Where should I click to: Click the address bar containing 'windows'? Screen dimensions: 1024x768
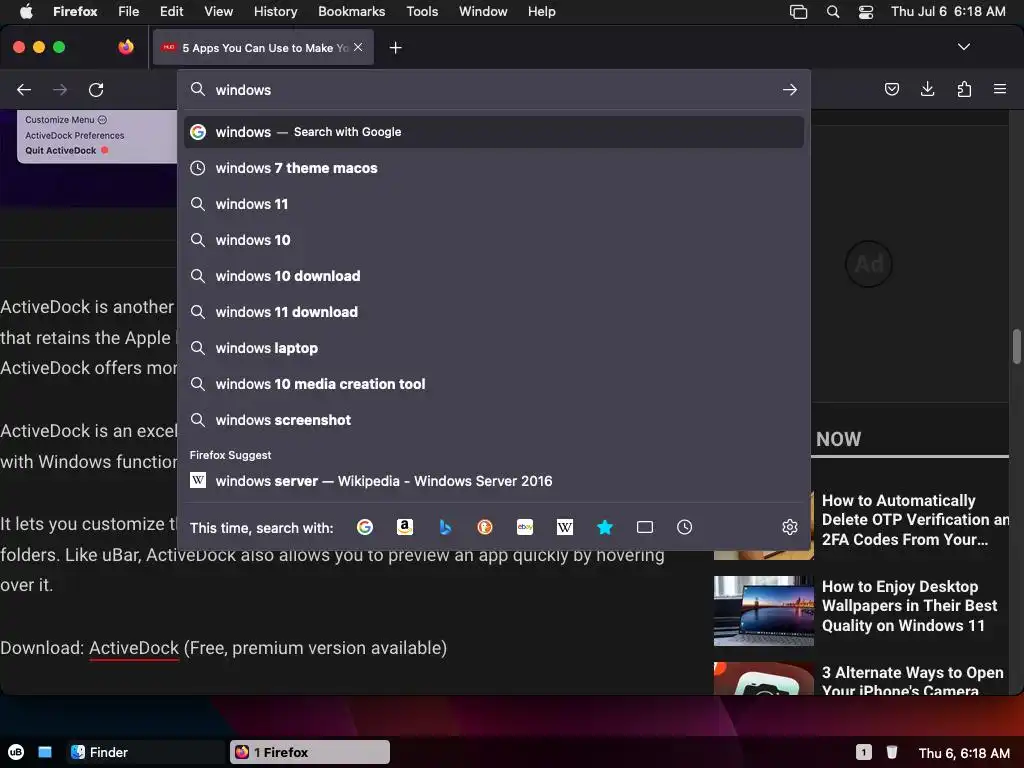[x=494, y=89]
